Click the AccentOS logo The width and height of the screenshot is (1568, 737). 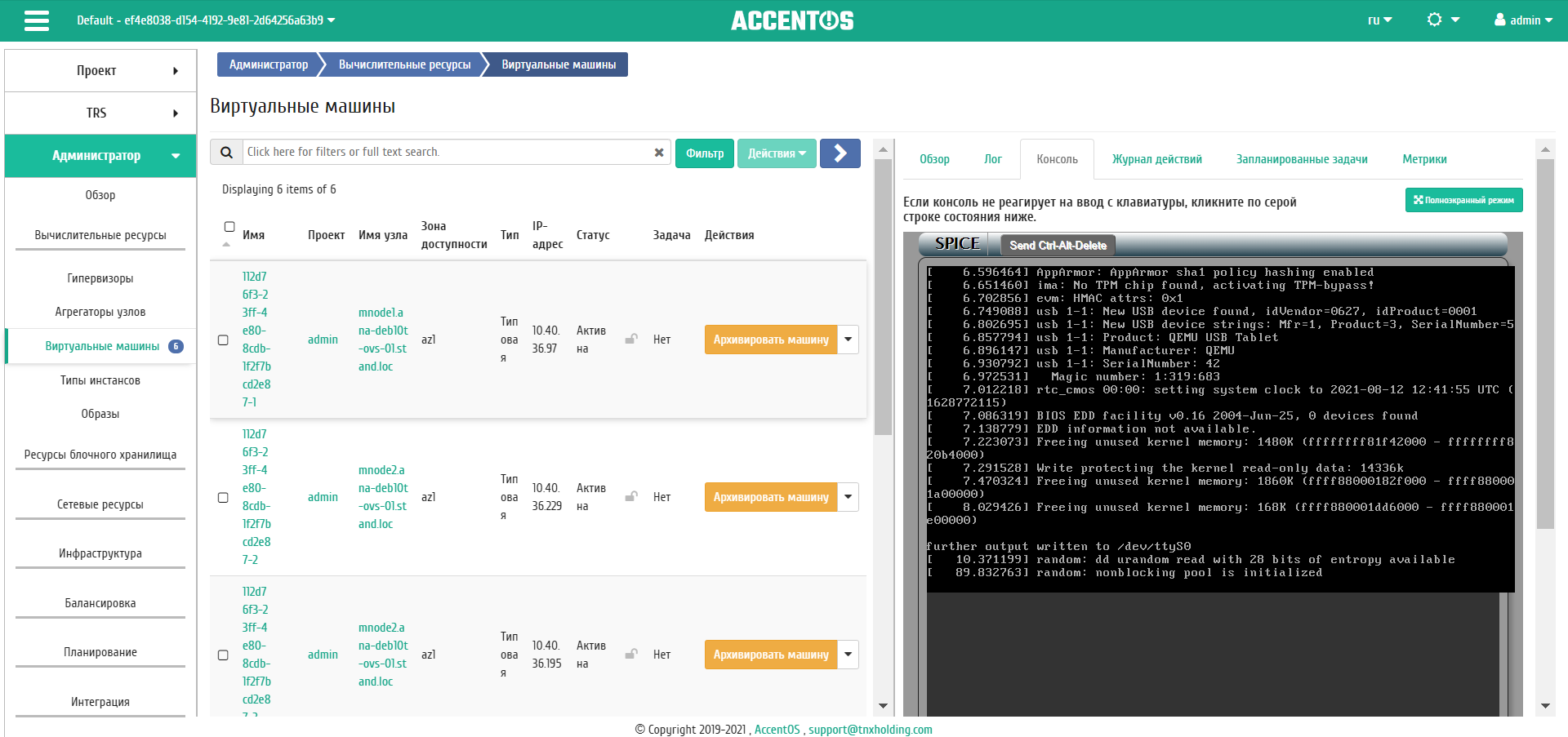792,20
